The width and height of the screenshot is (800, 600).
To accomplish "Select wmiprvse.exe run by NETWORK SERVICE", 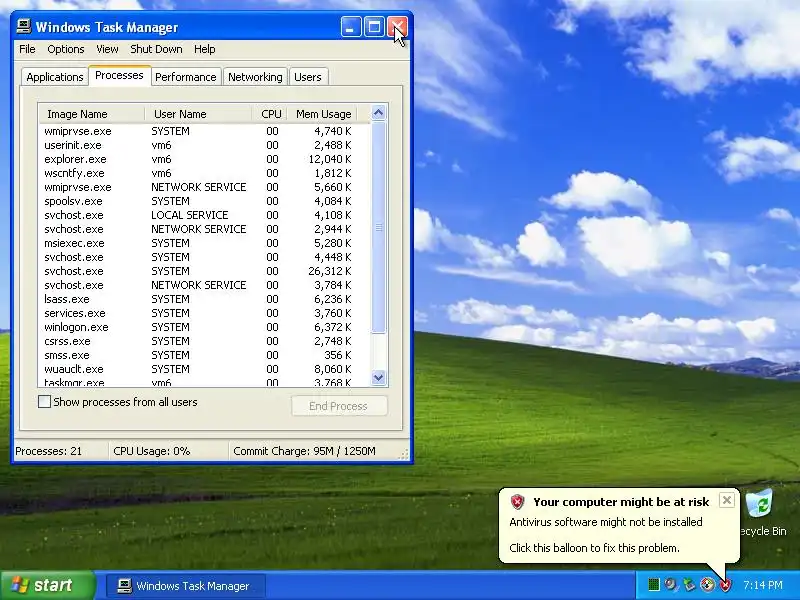I will tap(204, 187).
